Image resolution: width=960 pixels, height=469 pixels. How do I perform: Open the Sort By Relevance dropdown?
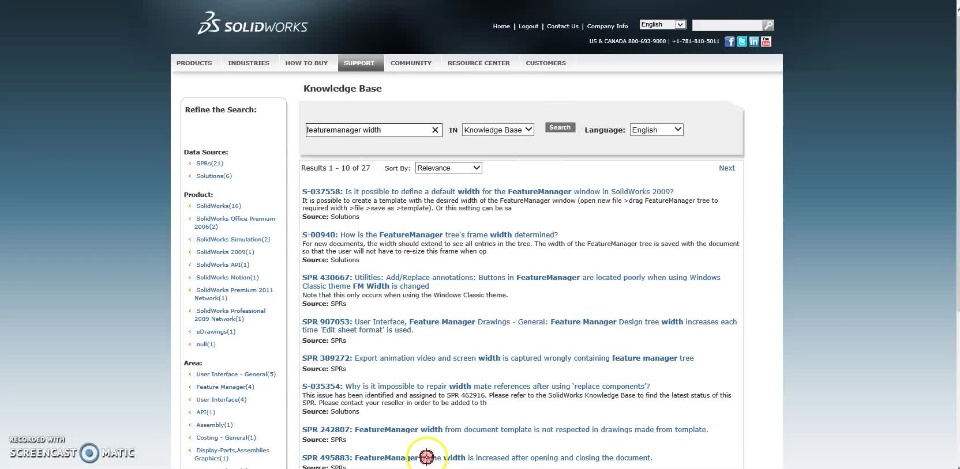[448, 168]
